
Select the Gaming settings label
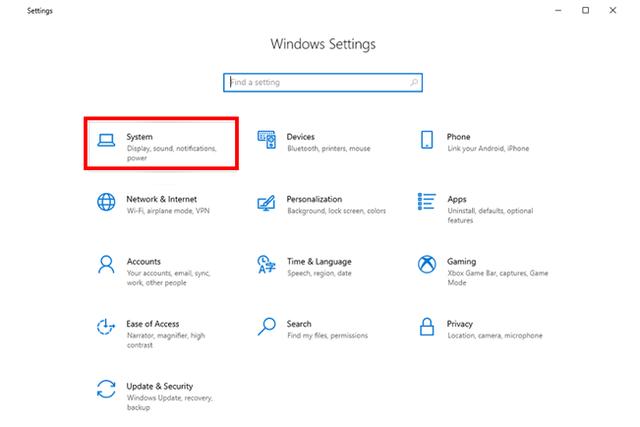[x=461, y=262]
